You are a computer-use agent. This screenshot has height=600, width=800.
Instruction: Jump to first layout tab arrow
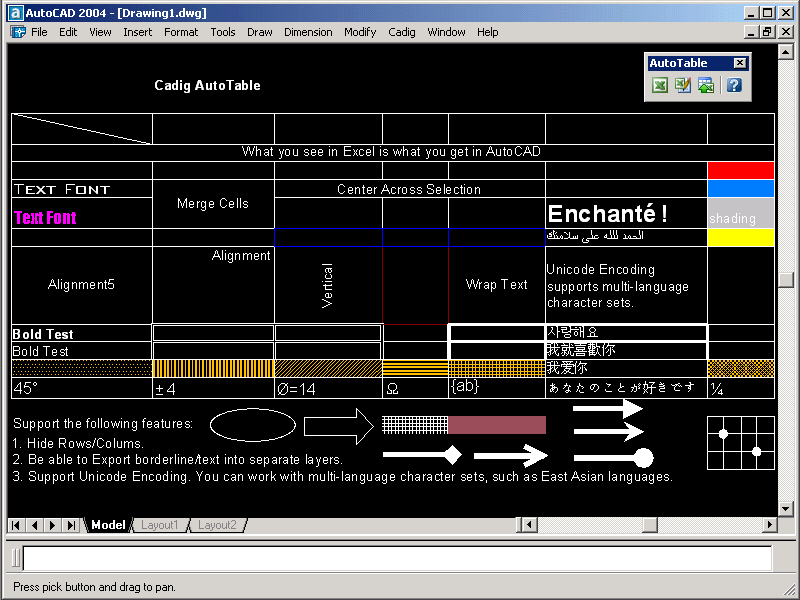point(17,525)
